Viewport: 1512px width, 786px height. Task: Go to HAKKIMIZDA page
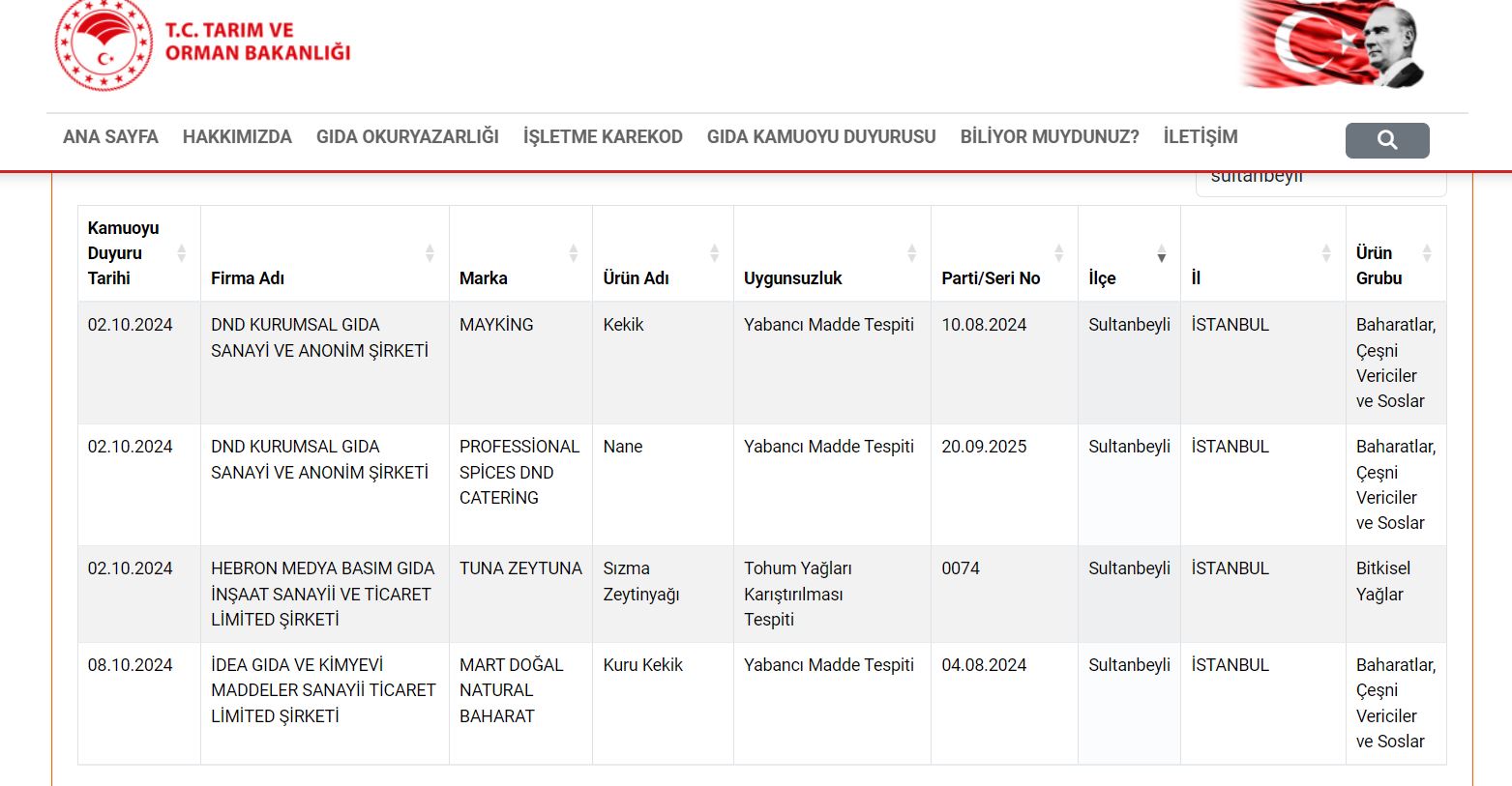pos(237,137)
